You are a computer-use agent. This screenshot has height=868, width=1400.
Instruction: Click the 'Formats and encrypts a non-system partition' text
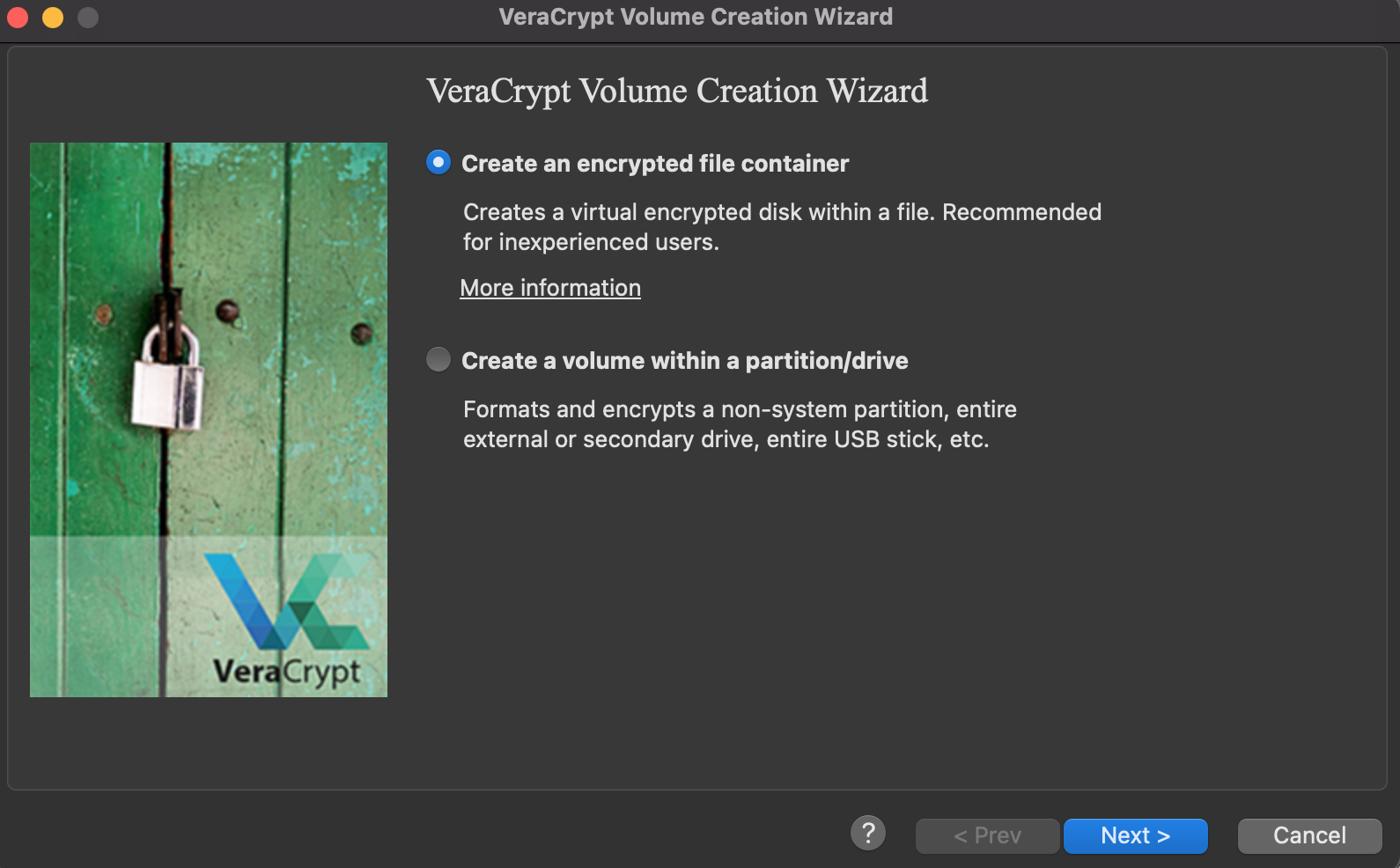(x=740, y=424)
